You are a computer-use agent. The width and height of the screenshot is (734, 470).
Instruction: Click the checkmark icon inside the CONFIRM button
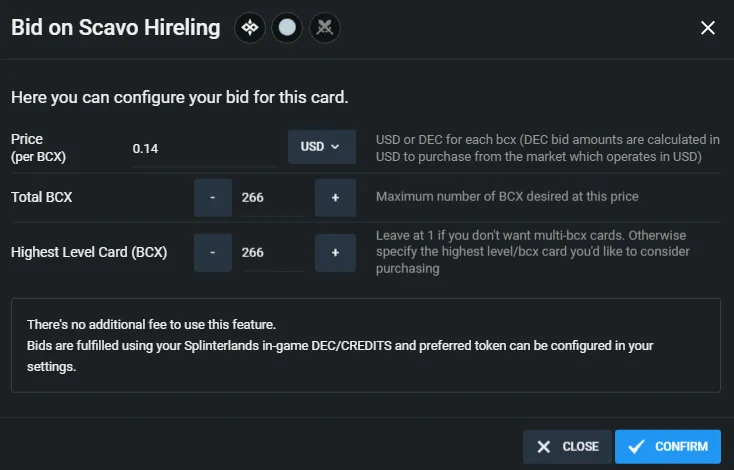coord(636,447)
